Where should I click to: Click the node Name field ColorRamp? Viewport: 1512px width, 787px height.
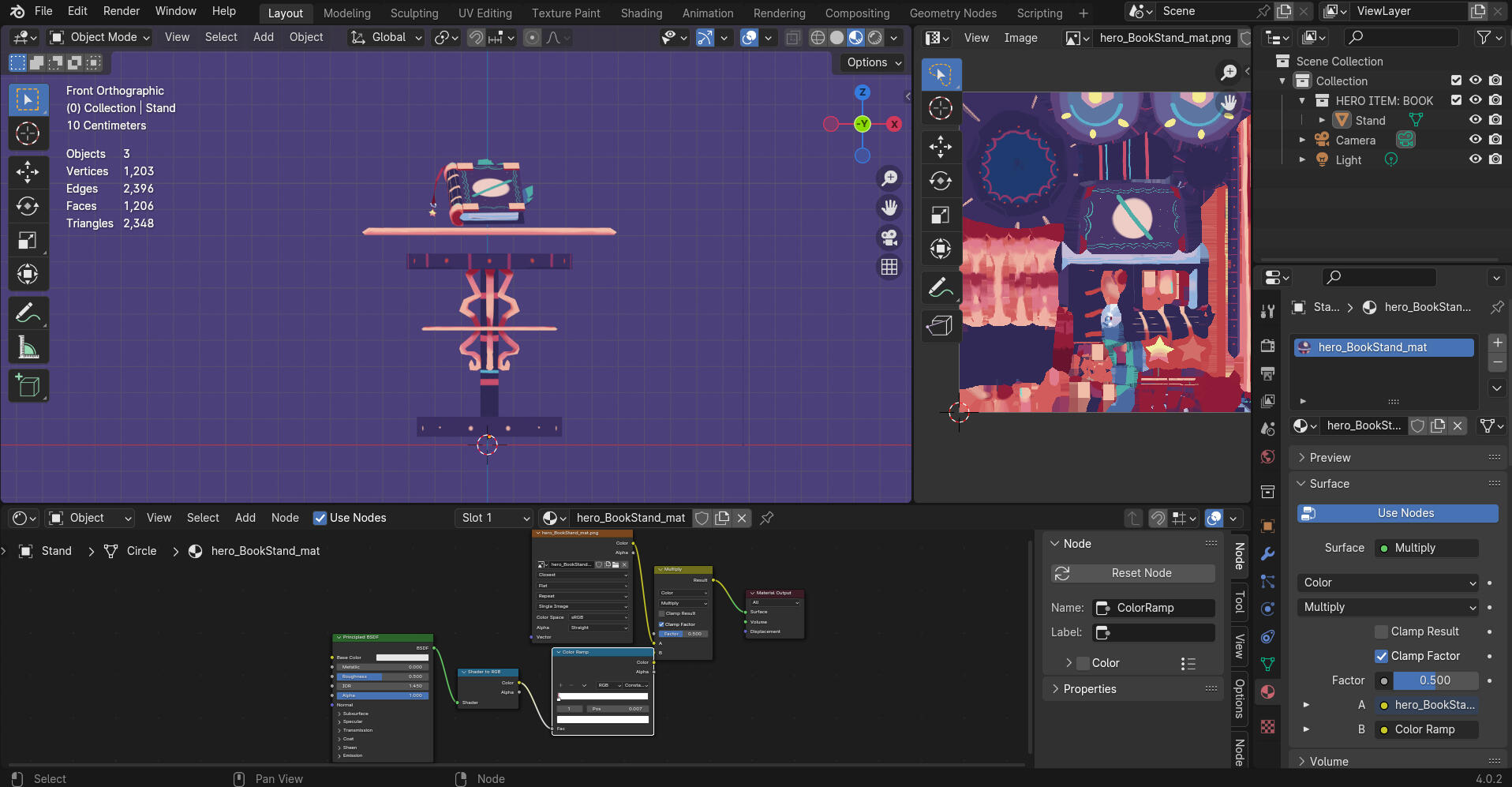click(x=1154, y=608)
